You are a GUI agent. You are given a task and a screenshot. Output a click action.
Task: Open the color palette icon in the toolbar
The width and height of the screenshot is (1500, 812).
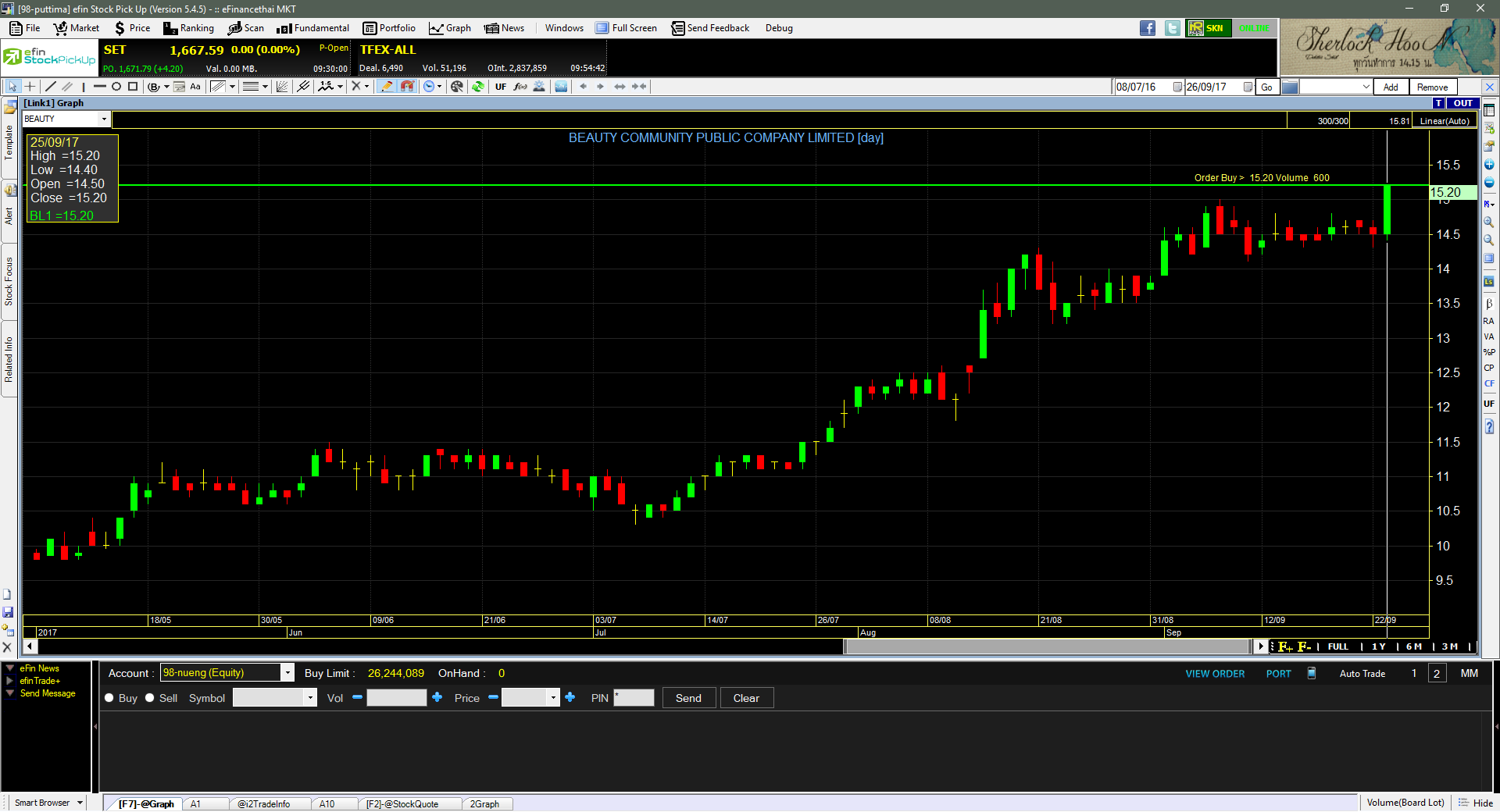[x=457, y=87]
